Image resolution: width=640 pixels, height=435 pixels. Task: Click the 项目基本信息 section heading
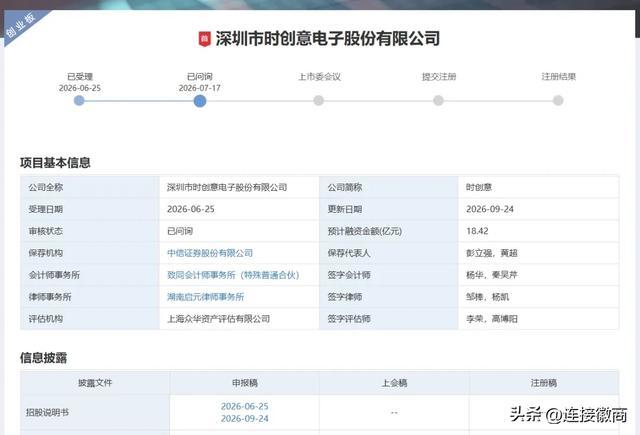[55, 163]
